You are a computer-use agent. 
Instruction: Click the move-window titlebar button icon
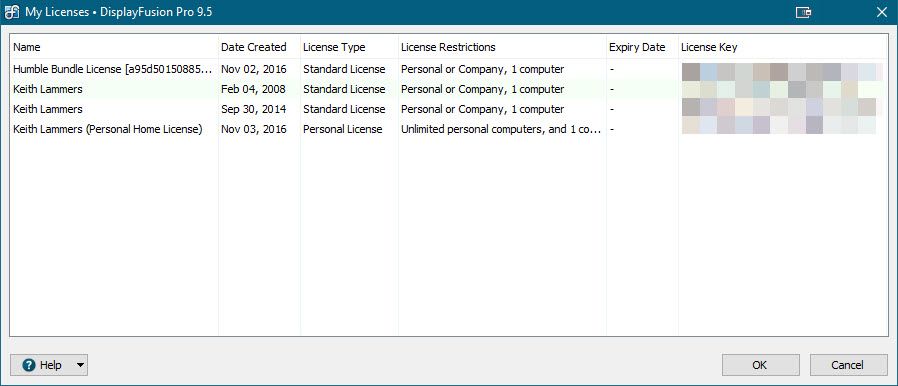[804, 13]
